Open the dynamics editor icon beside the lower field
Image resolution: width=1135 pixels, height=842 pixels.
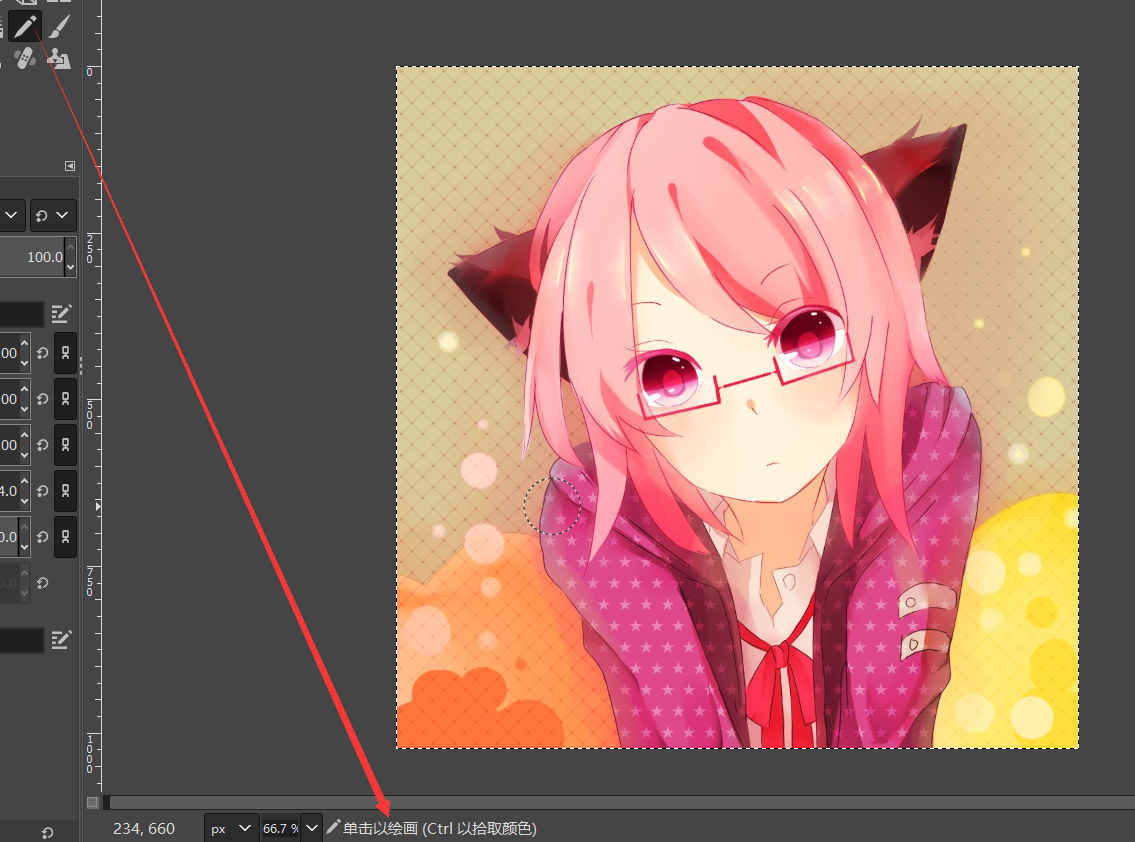(x=61, y=639)
